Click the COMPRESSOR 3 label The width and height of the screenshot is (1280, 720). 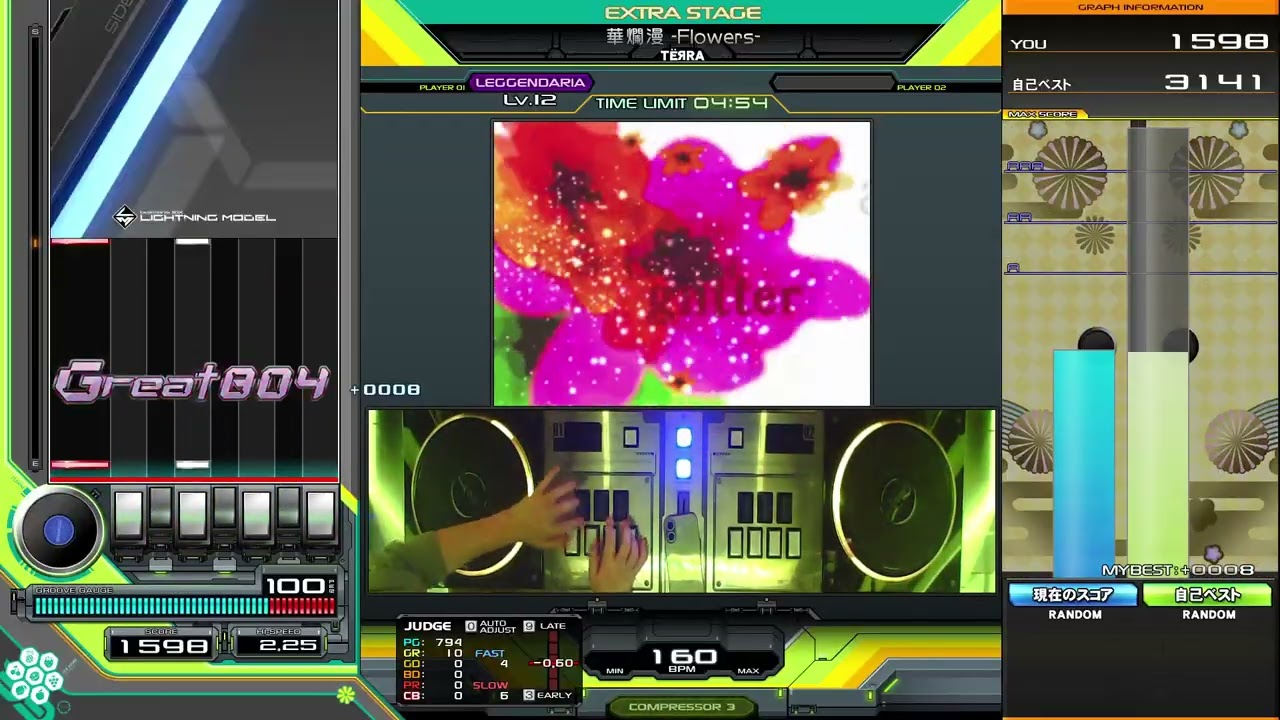[x=682, y=707]
